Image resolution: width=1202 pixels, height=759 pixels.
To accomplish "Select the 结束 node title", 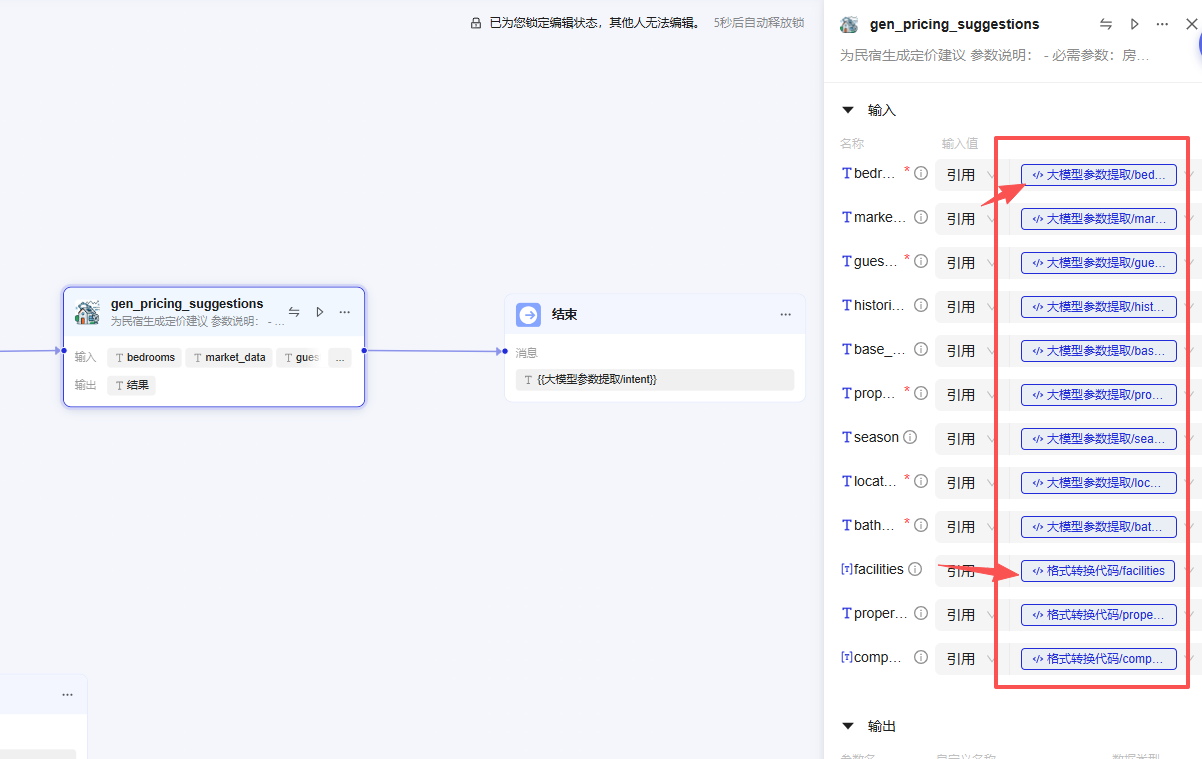I will [x=564, y=314].
